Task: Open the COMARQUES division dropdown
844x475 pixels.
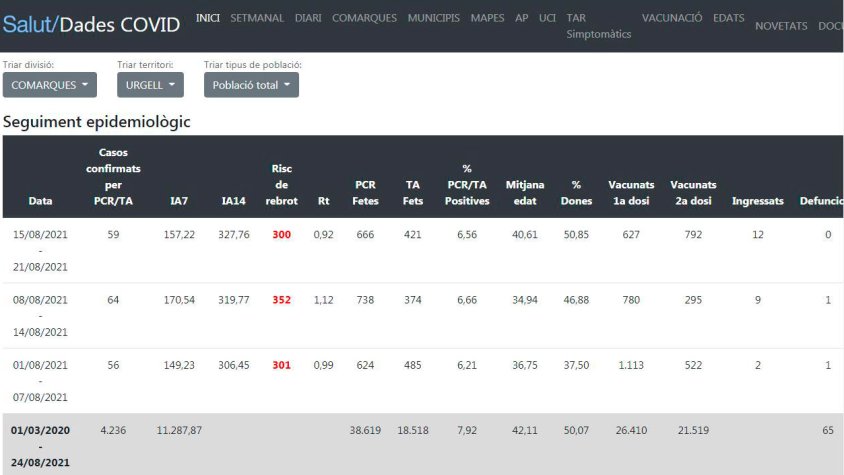Action: [50, 85]
